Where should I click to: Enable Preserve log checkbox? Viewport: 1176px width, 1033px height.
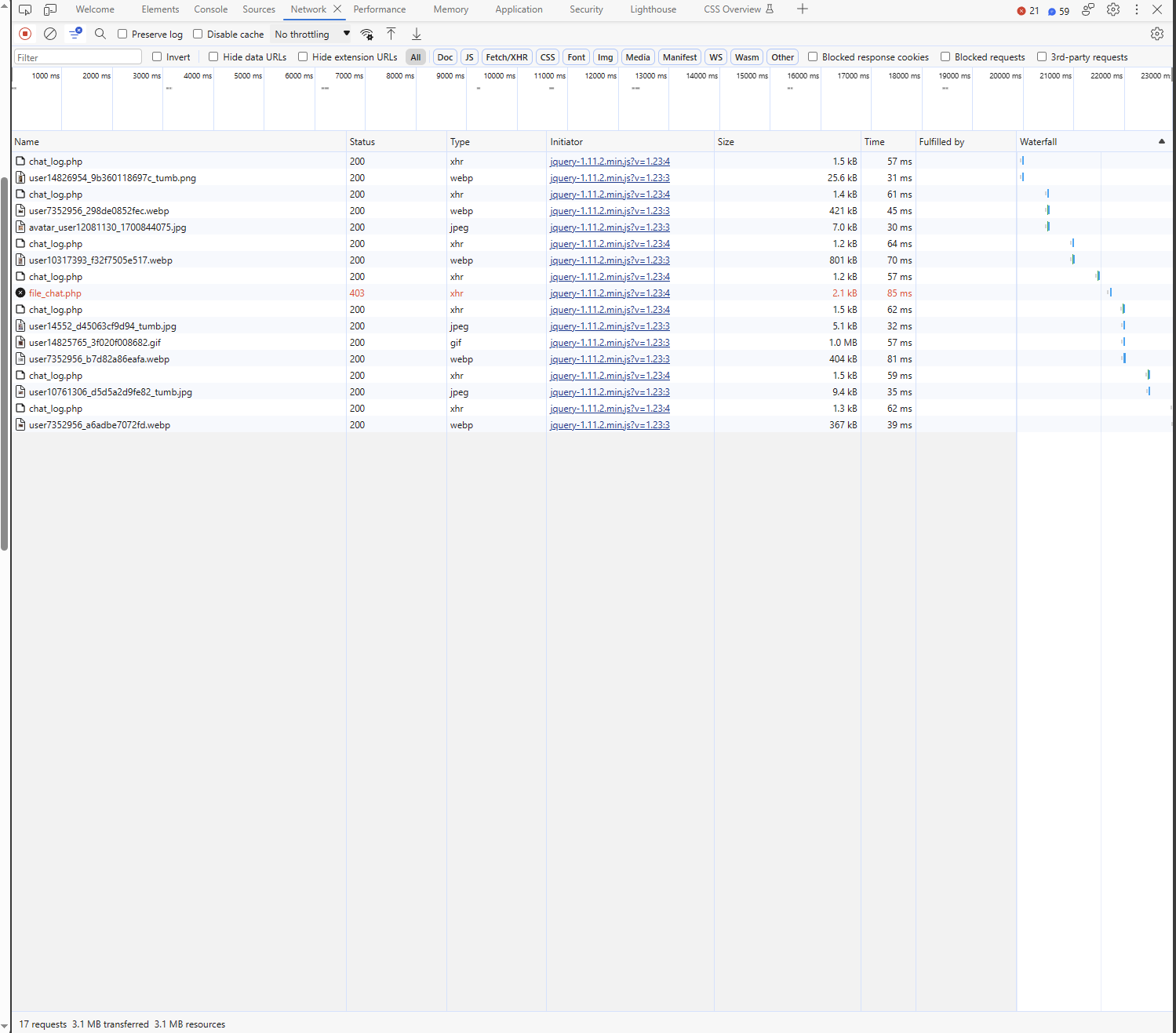point(122,34)
